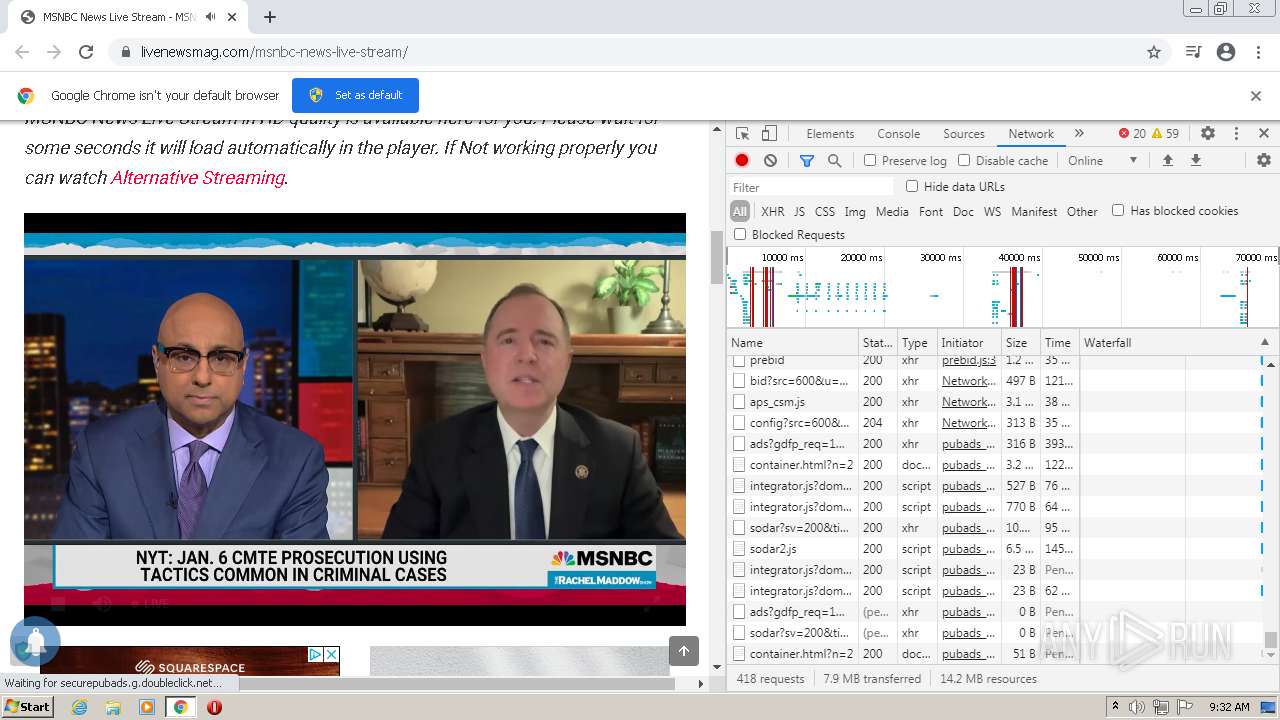Open a new browser tab
The height and width of the screenshot is (720, 1280).
click(270, 17)
